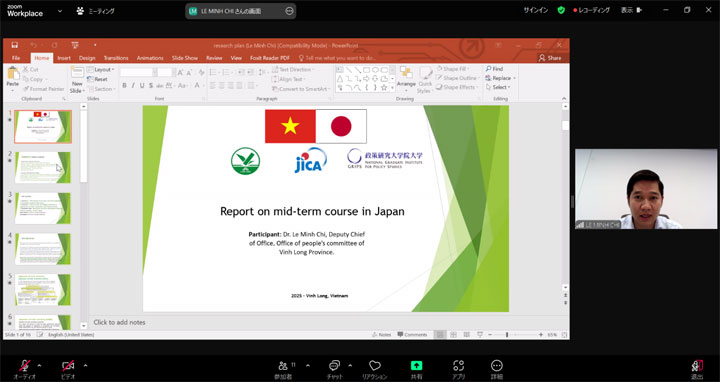720x382 pixels.
Task: Click the PowerPoint Share button
Action: pos(550,58)
